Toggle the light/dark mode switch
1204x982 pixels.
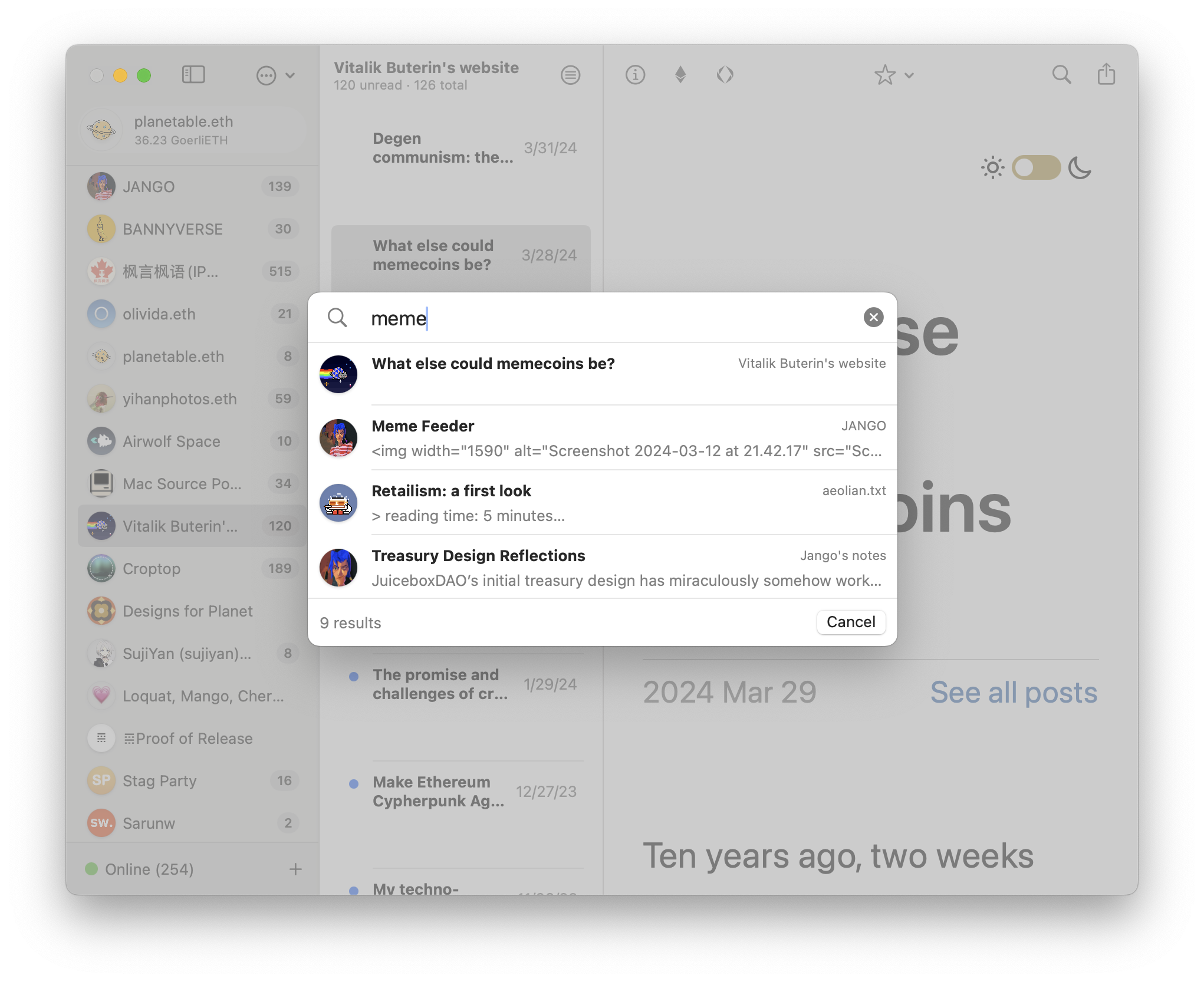coord(1036,168)
